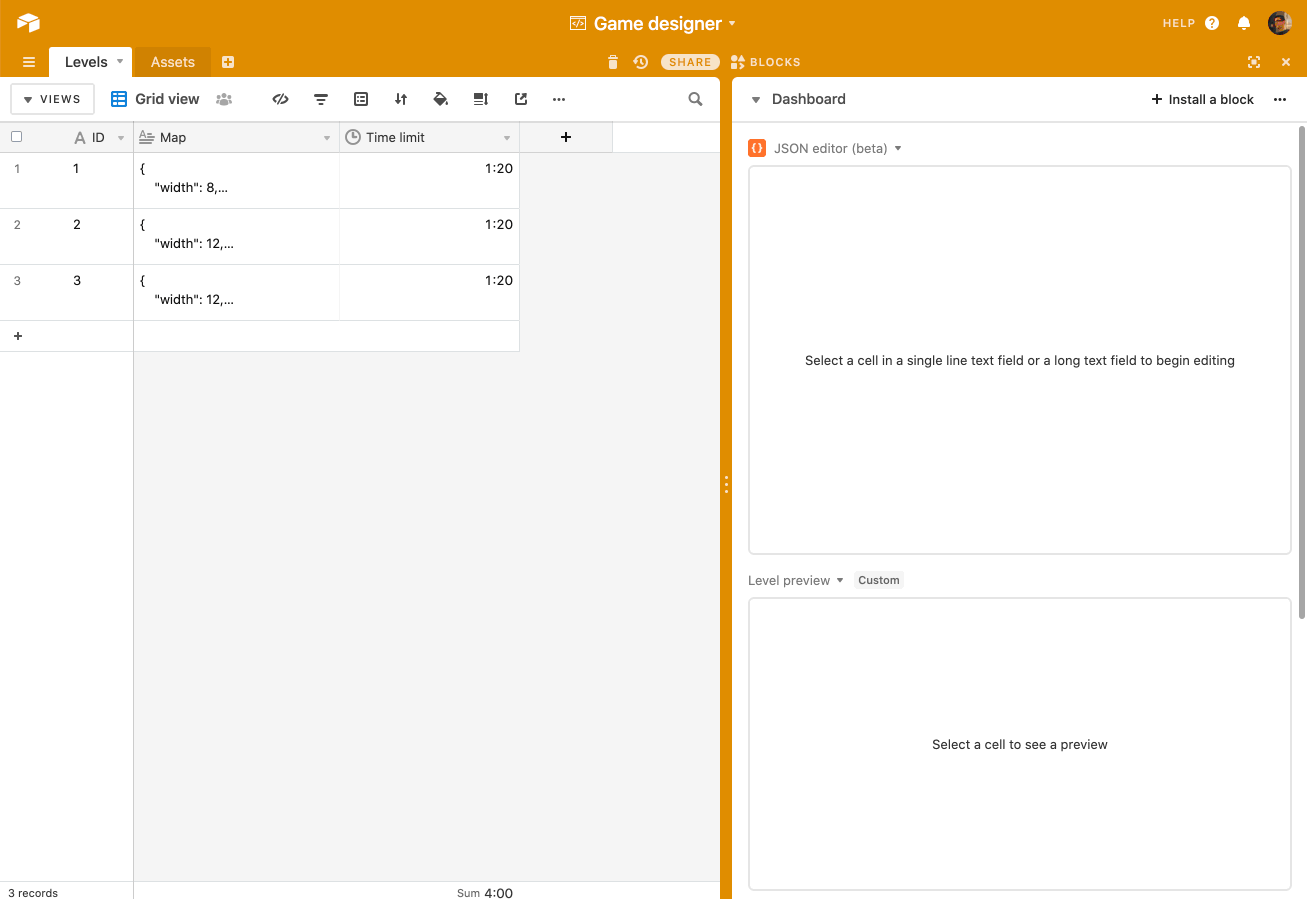This screenshot has height=899, width=1307.
Task: Click the panel divider handle
Action: coord(726,485)
